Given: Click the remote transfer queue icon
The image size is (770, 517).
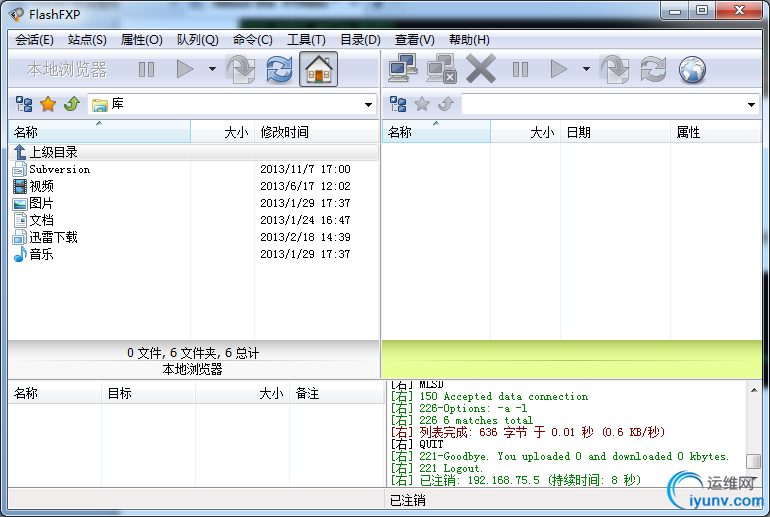Looking at the screenshot, I should coord(614,69).
